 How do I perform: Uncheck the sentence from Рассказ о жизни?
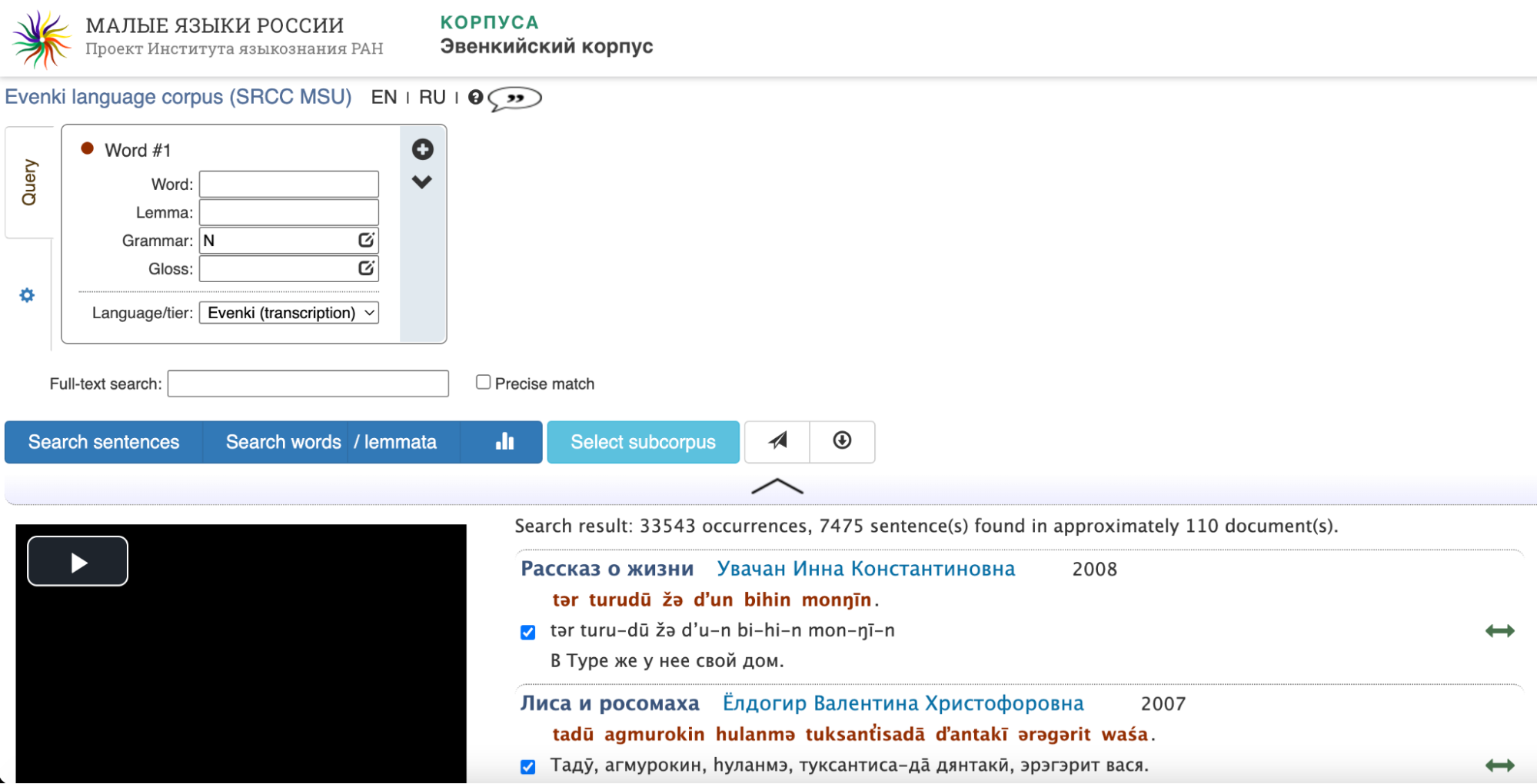tap(527, 632)
